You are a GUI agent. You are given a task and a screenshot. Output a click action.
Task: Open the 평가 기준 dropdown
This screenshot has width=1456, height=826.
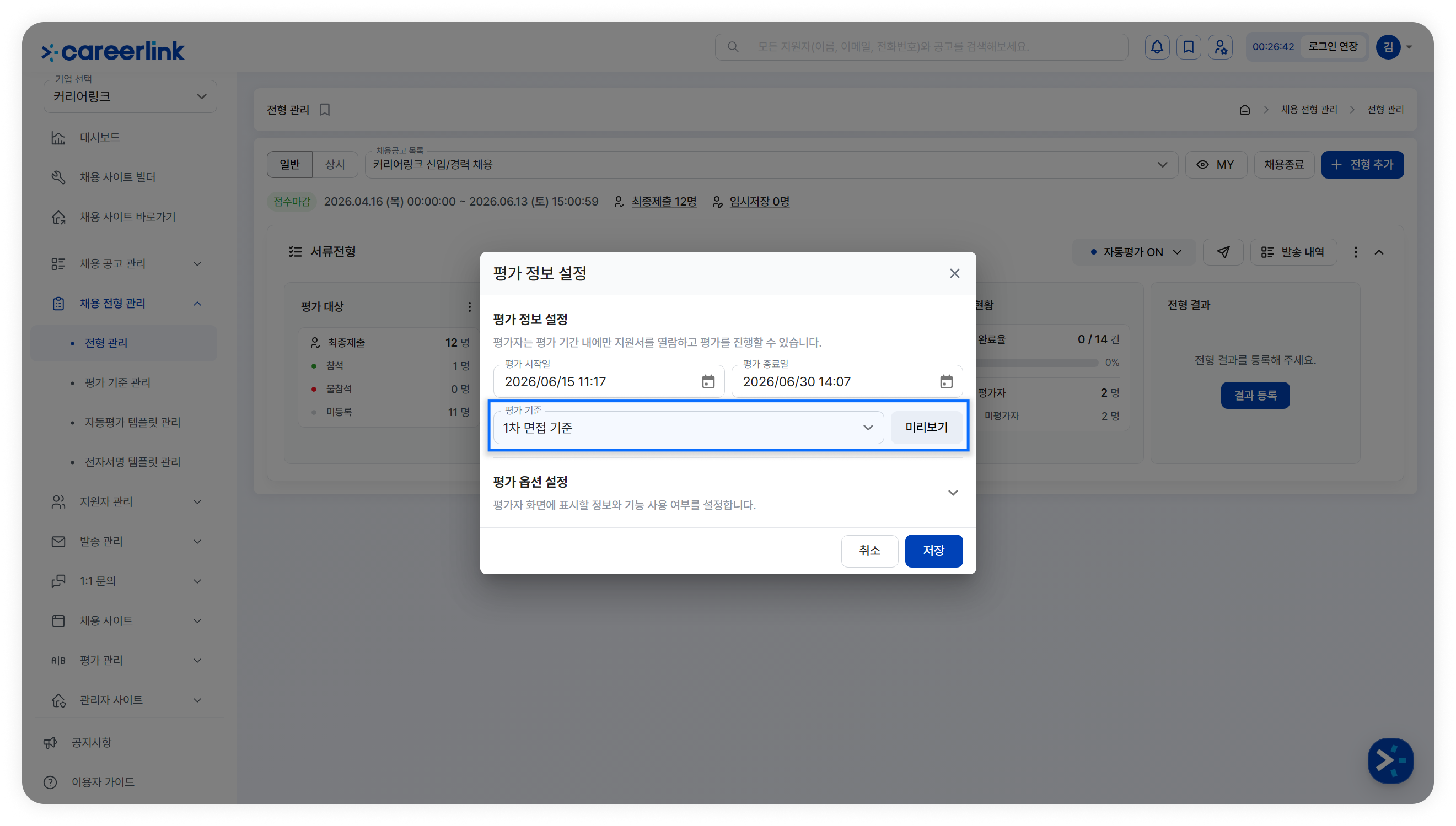[x=687, y=428]
